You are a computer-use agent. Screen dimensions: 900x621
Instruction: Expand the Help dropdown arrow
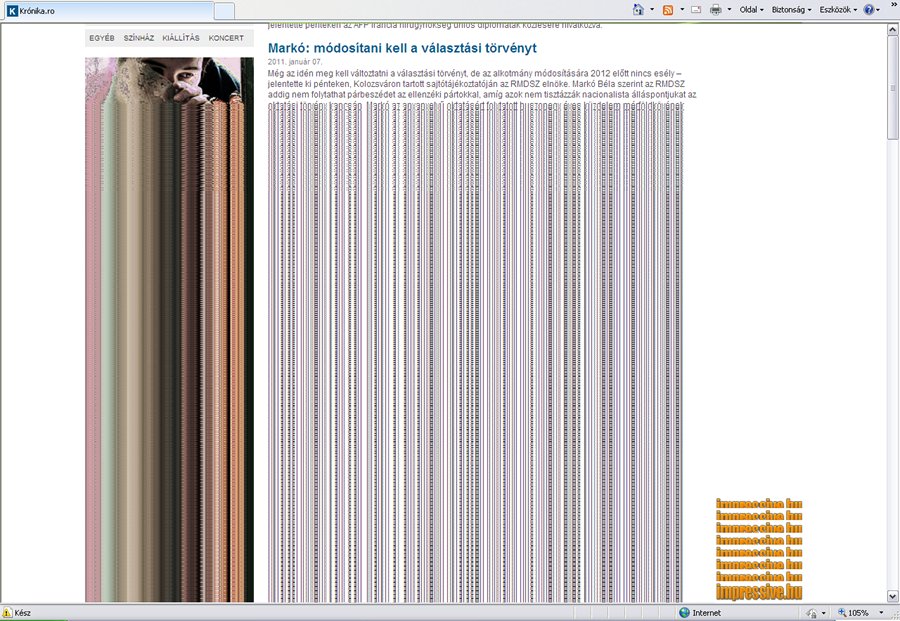pos(878,10)
